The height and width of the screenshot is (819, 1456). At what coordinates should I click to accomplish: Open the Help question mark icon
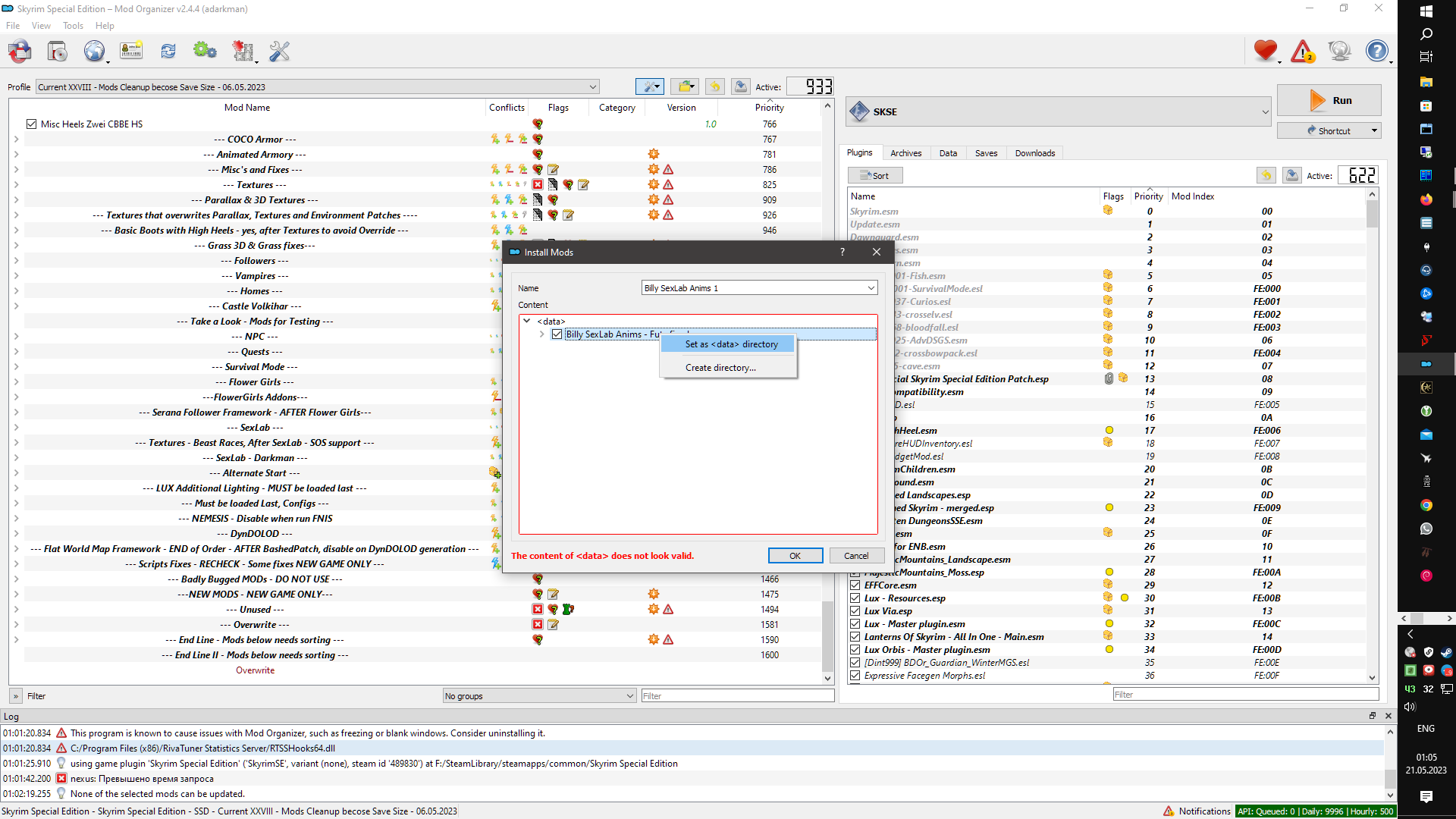point(1376,52)
